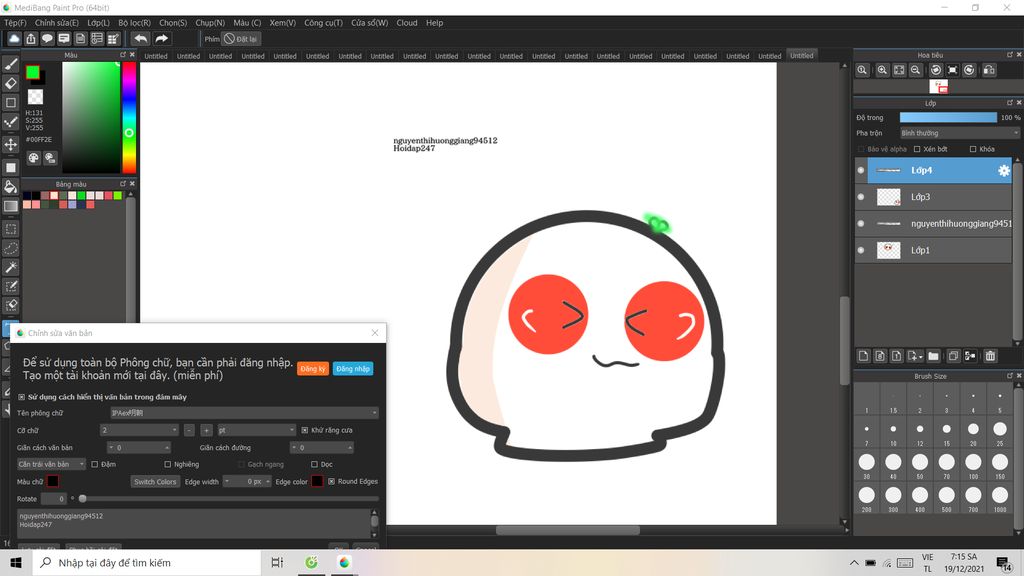The width and height of the screenshot is (1024, 576).
Task: Open Task View on the taskbar
Action: [277, 562]
